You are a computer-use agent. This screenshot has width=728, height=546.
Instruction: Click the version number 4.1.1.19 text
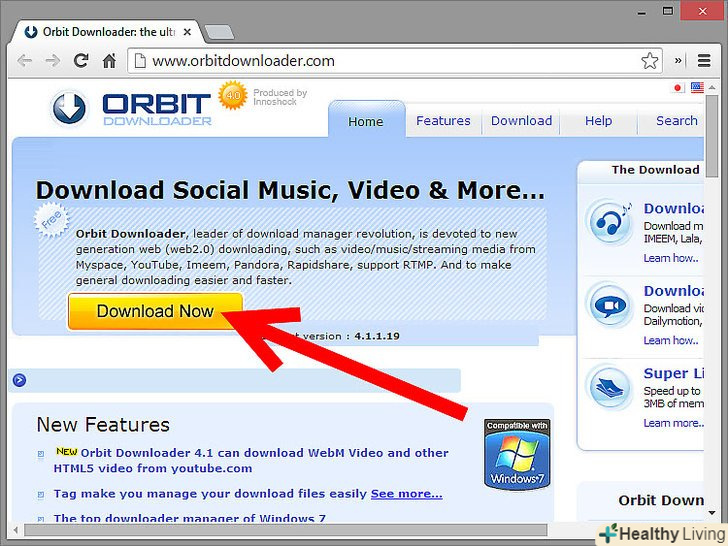[x=377, y=336]
